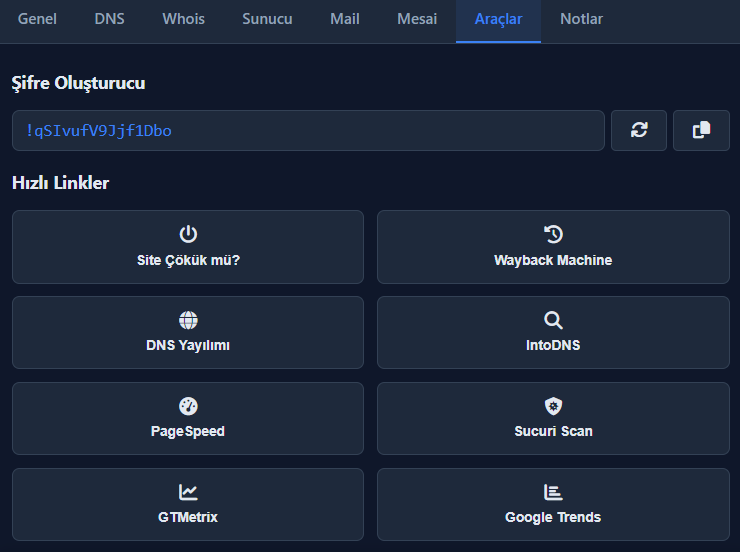Copy the generated password to clipboard
The width and height of the screenshot is (740, 552).
701,130
